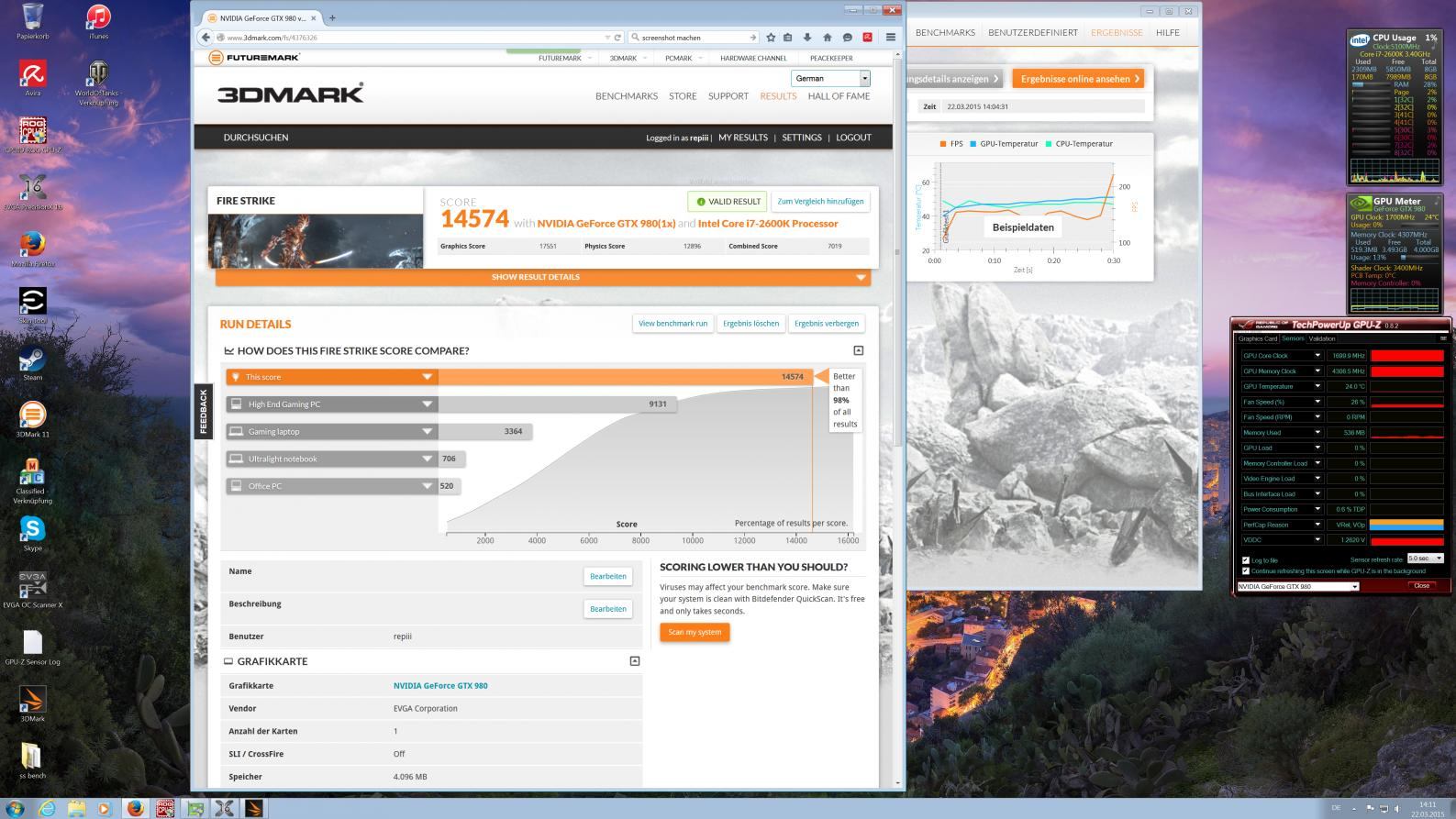The image size is (1456, 819).
Task: Click the Firefox home icon
Action: (828, 38)
